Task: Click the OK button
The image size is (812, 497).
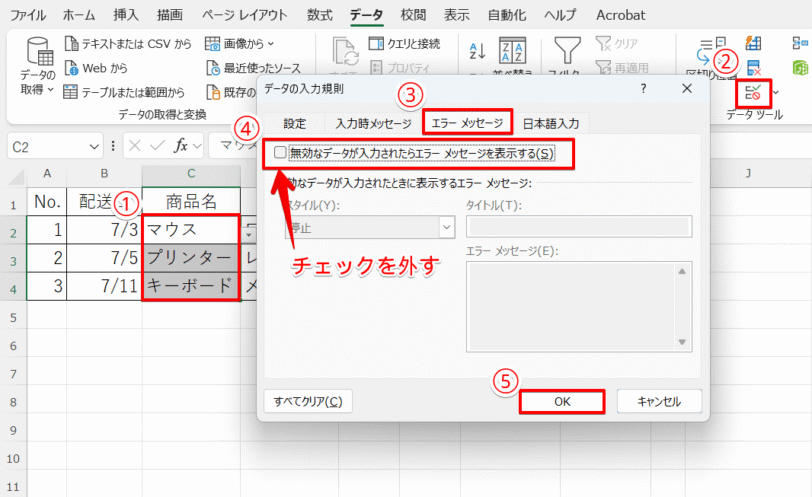Action: click(x=562, y=402)
